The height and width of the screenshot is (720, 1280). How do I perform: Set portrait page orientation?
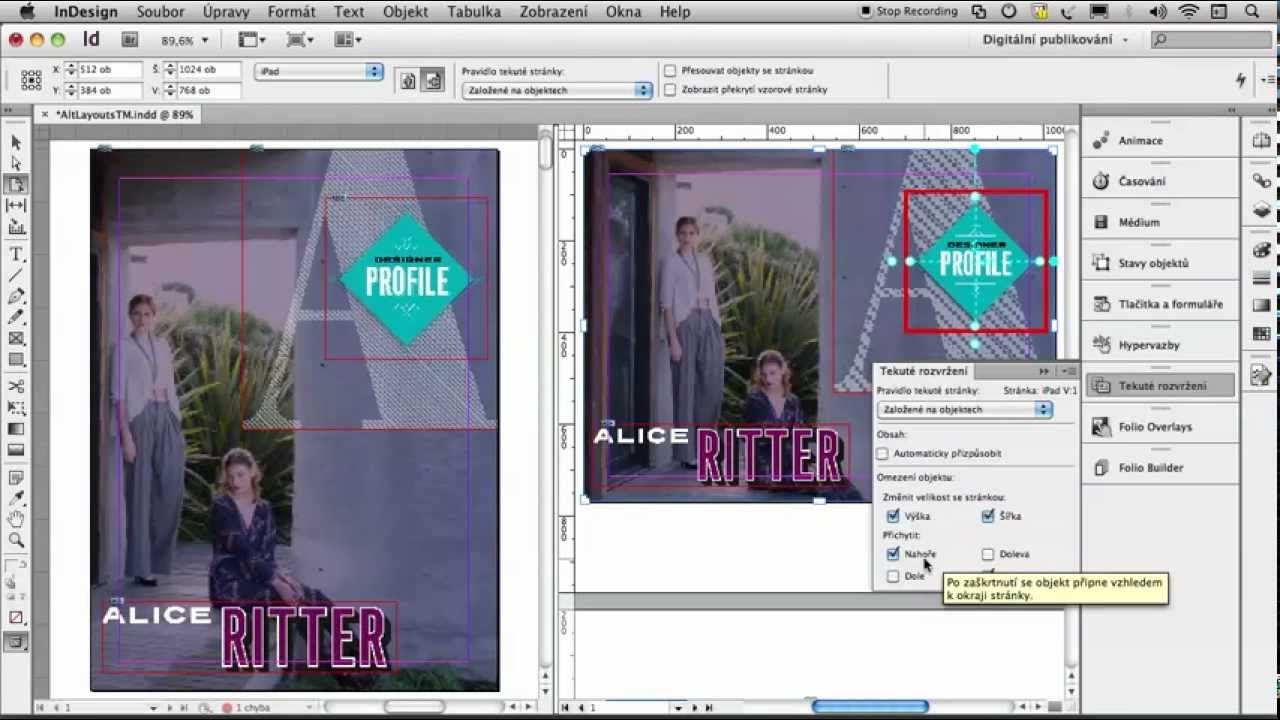[x=408, y=81]
